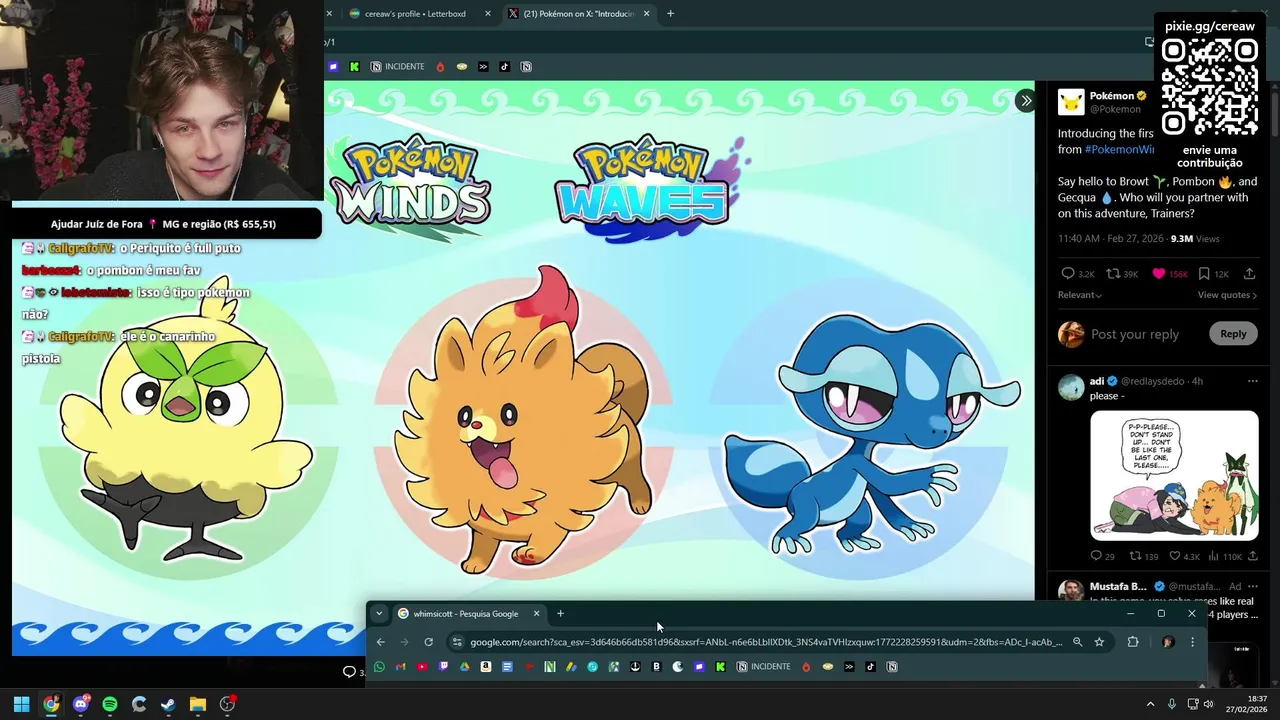Open the Google Docs bookmark
Viewport: 1280px width, 720px height.
(x=507, y=667)
